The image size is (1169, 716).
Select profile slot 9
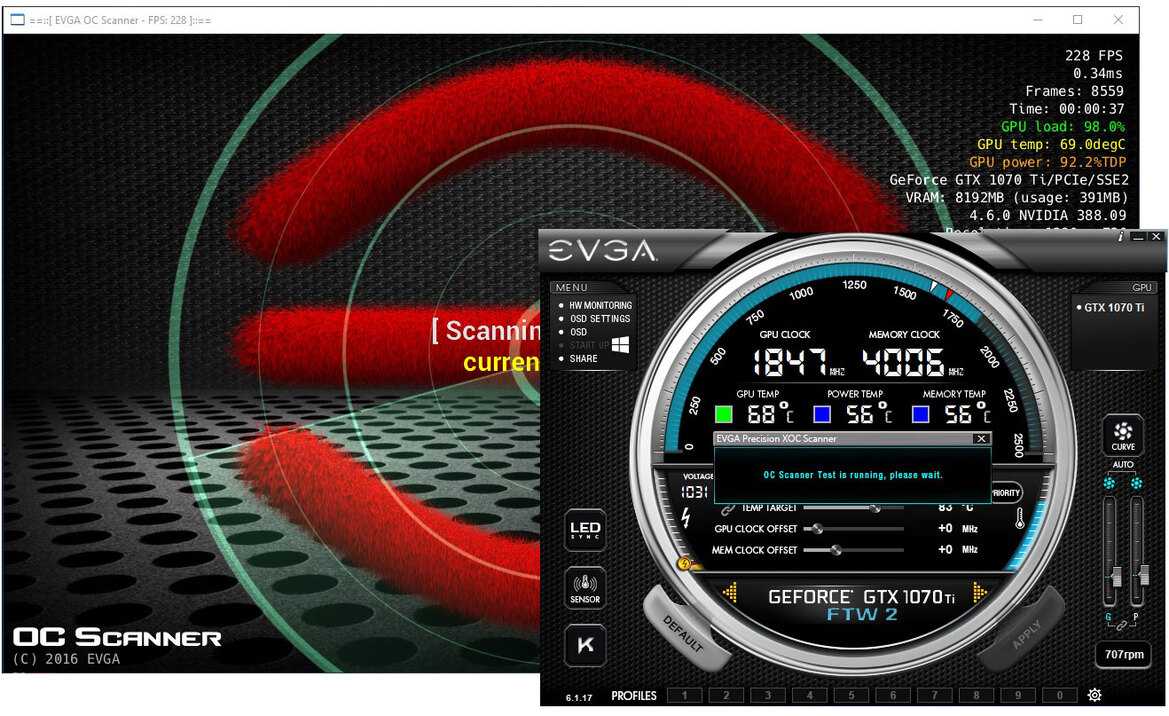point(1018,695)
